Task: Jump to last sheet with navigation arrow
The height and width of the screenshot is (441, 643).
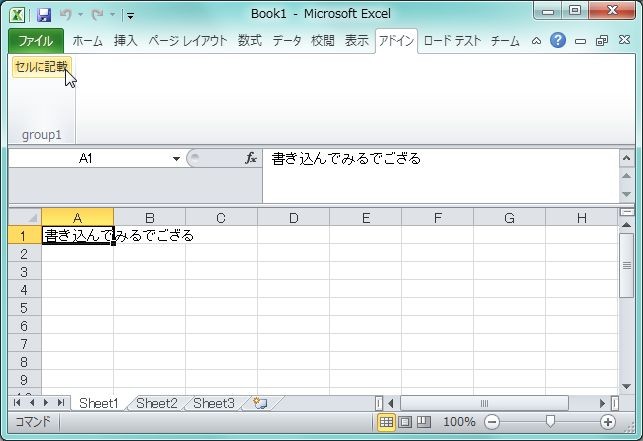Action: pyautogui.click(x=61, y=402)
